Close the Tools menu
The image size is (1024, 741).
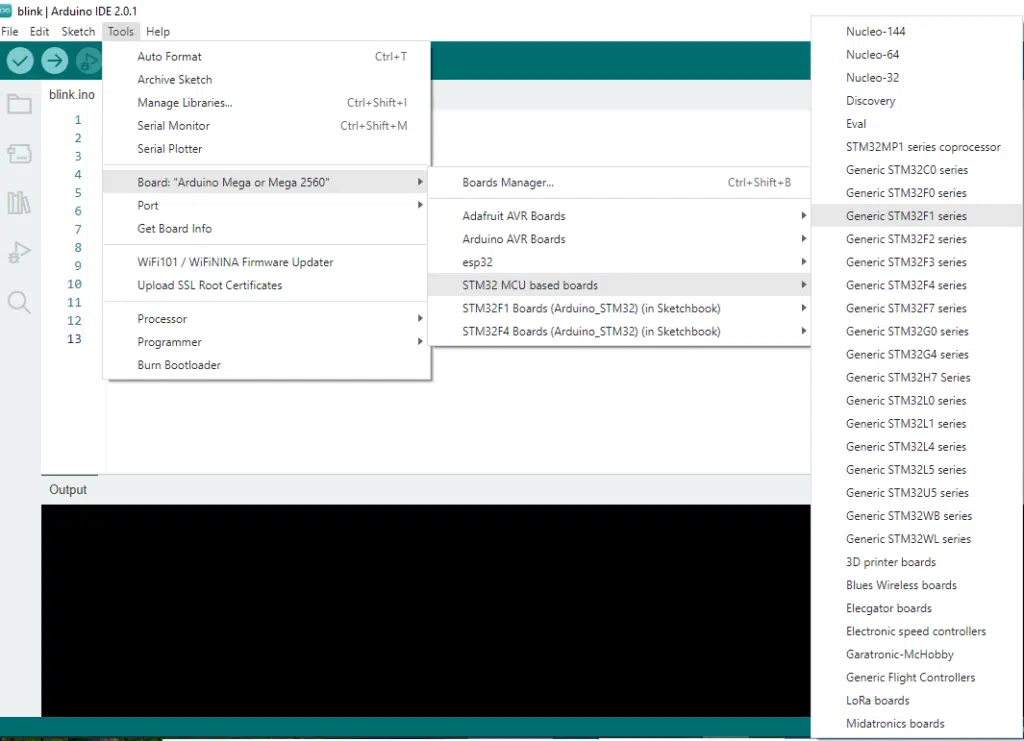[x=121, y=31]
